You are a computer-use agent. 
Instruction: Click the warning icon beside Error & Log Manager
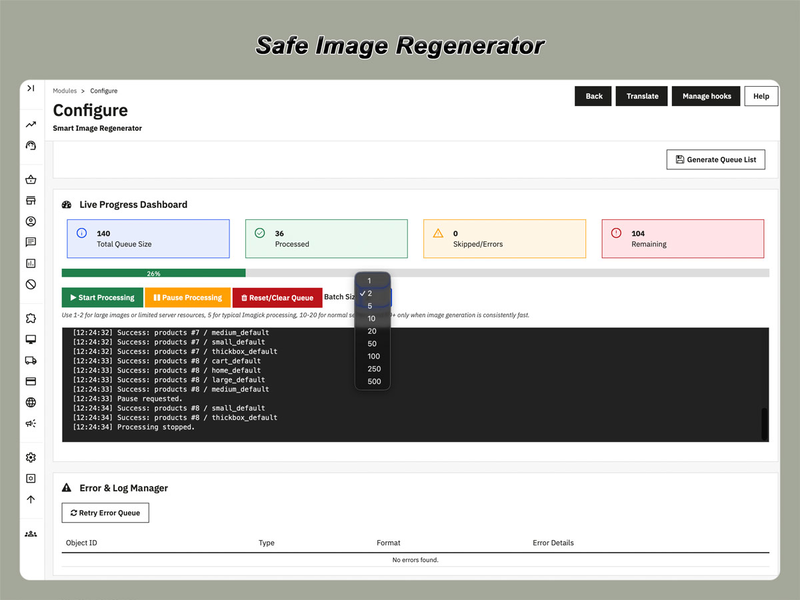[66, 487]
